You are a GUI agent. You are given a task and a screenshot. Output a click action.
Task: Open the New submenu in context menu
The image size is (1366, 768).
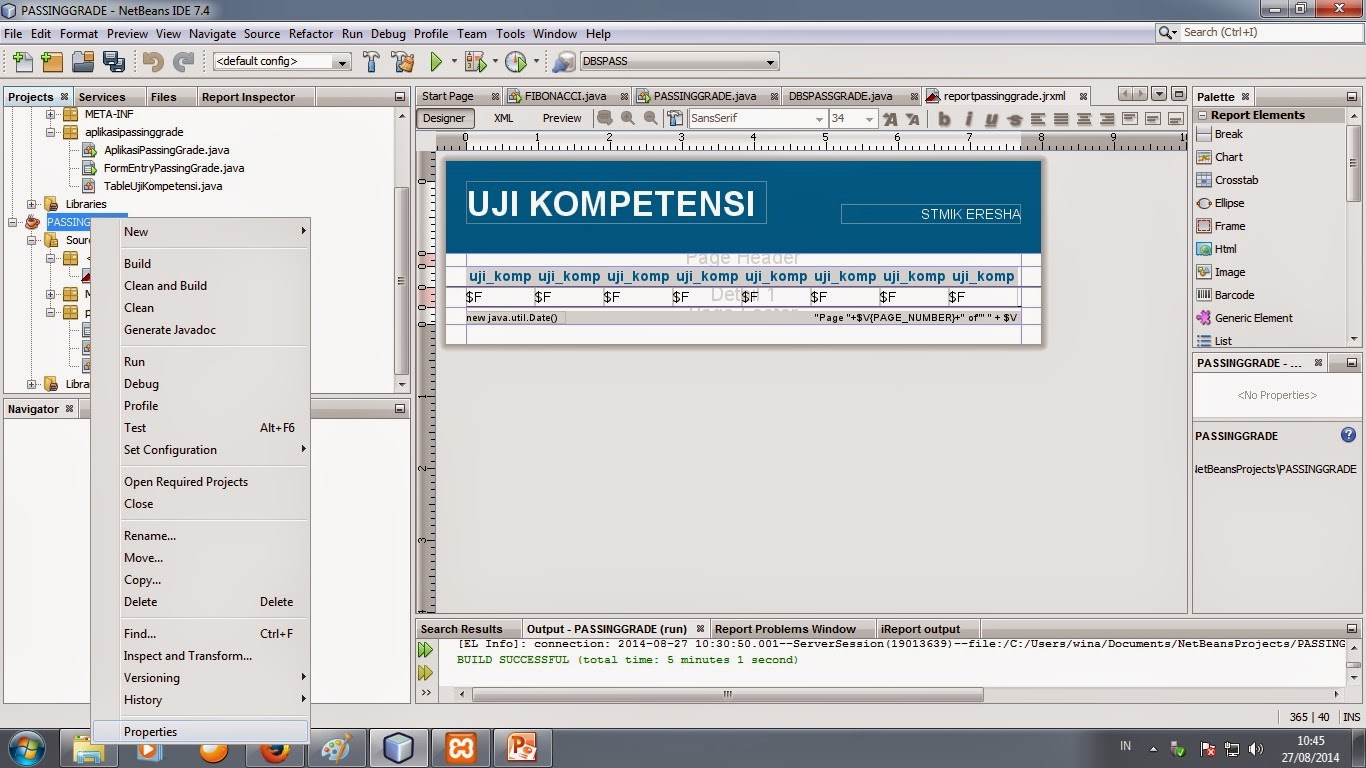(200, 232)
